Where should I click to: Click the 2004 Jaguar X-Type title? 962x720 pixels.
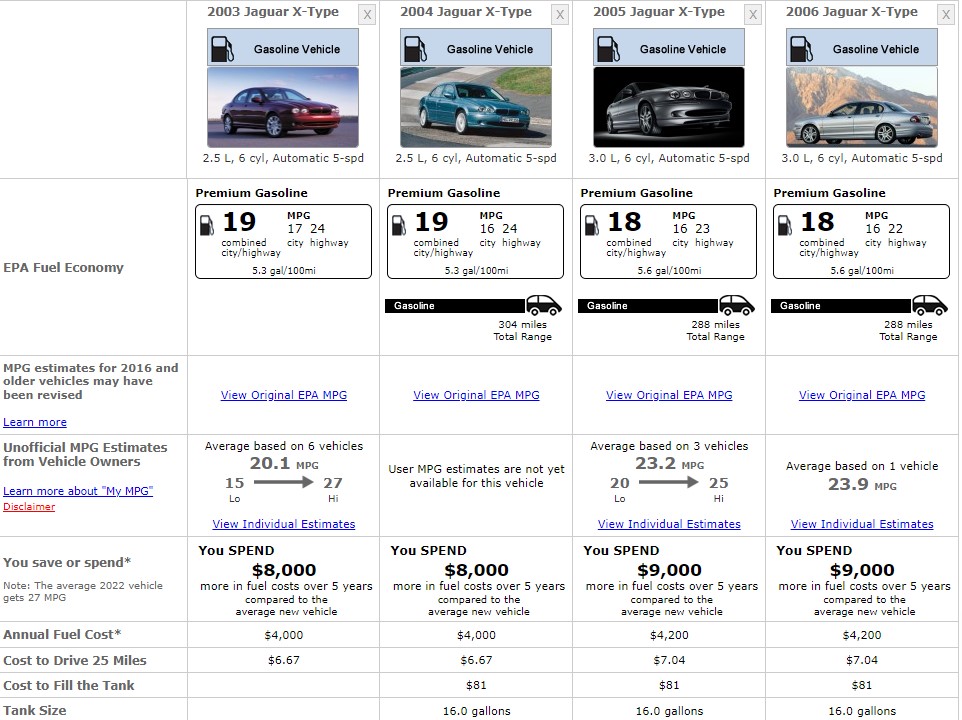[x=466, y=12]
